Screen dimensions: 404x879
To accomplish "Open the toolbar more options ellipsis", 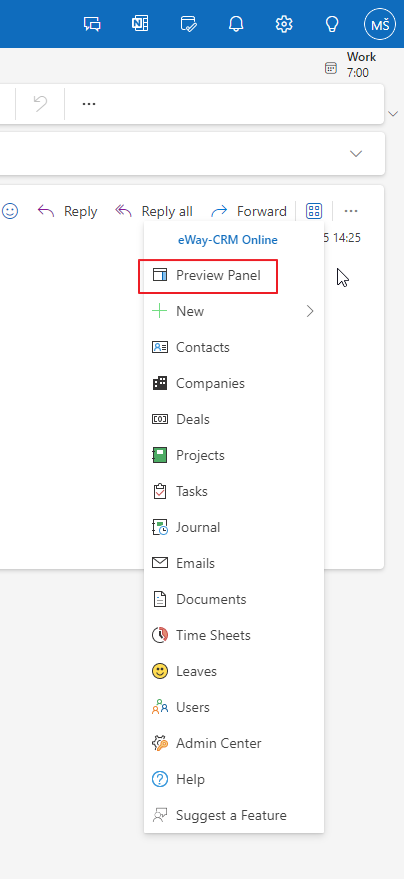I will [x=89, y=104].
